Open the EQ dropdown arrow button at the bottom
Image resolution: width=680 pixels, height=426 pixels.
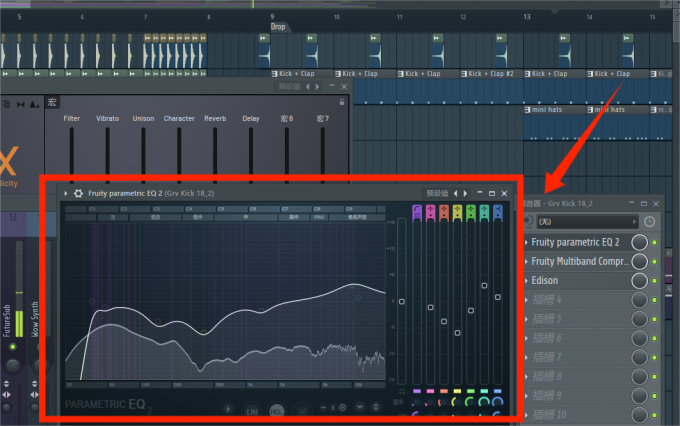click(360, 407)
